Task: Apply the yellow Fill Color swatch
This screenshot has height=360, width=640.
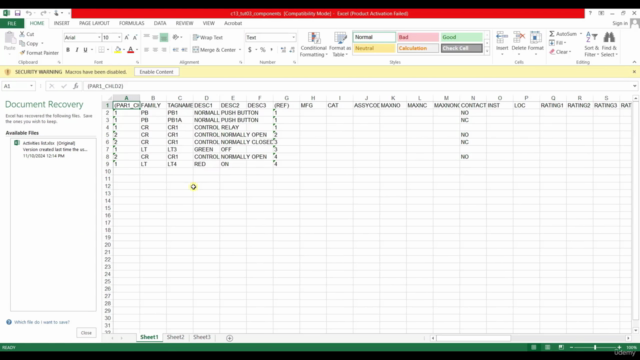Action: [x=118, y=50]
